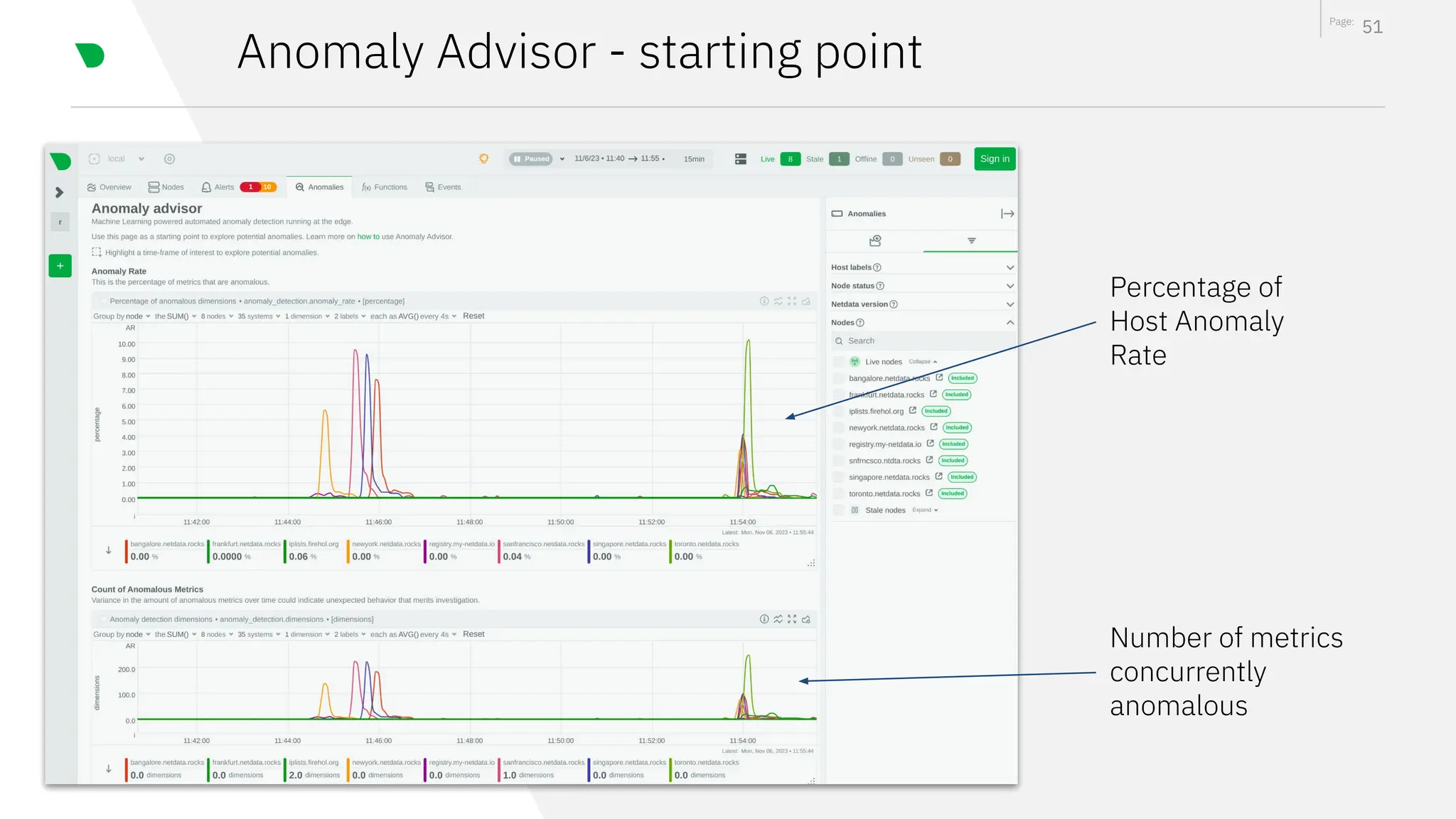This screenshot has height=819, width=1456.
Task: Select the filter tab icon in Anomalies panel
Action: coord(971,241)
